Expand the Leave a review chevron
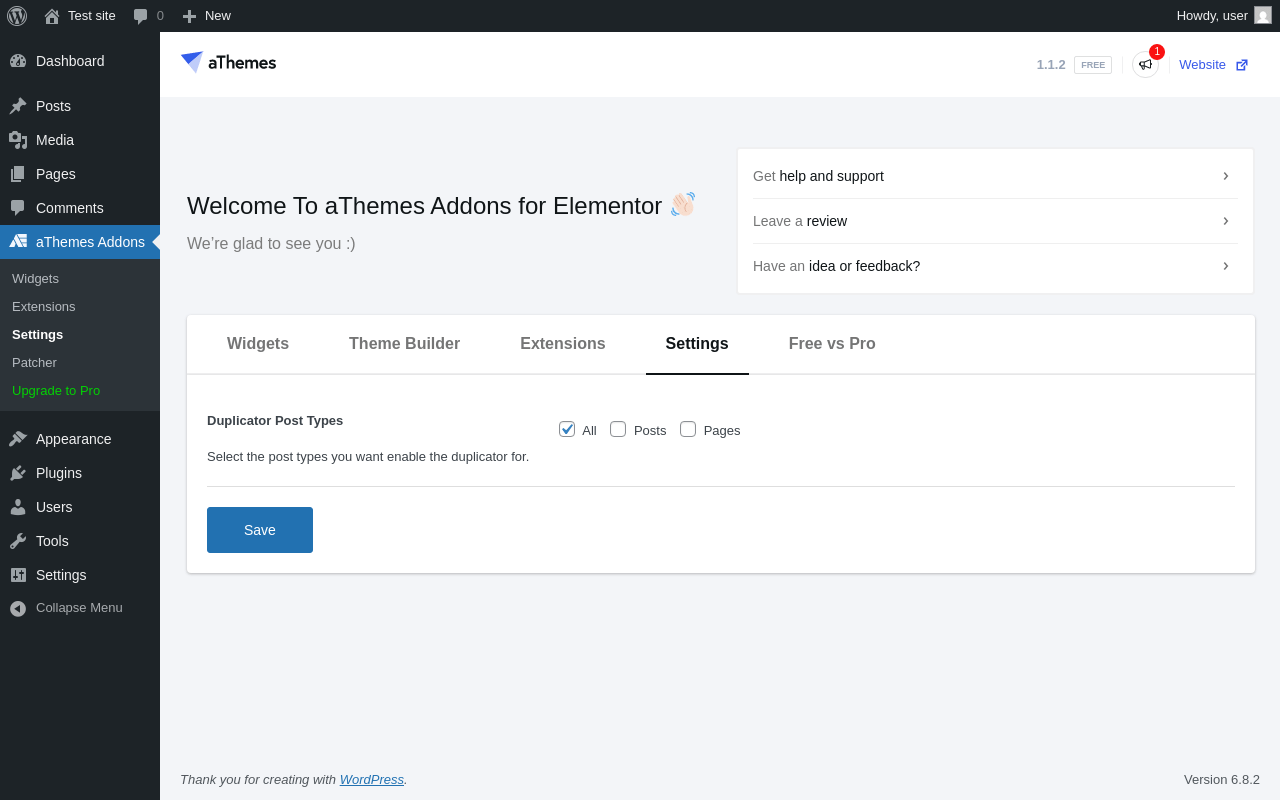Image resolution: width=1280 pixels, height=800 pixels. (x=1225, y=221)
